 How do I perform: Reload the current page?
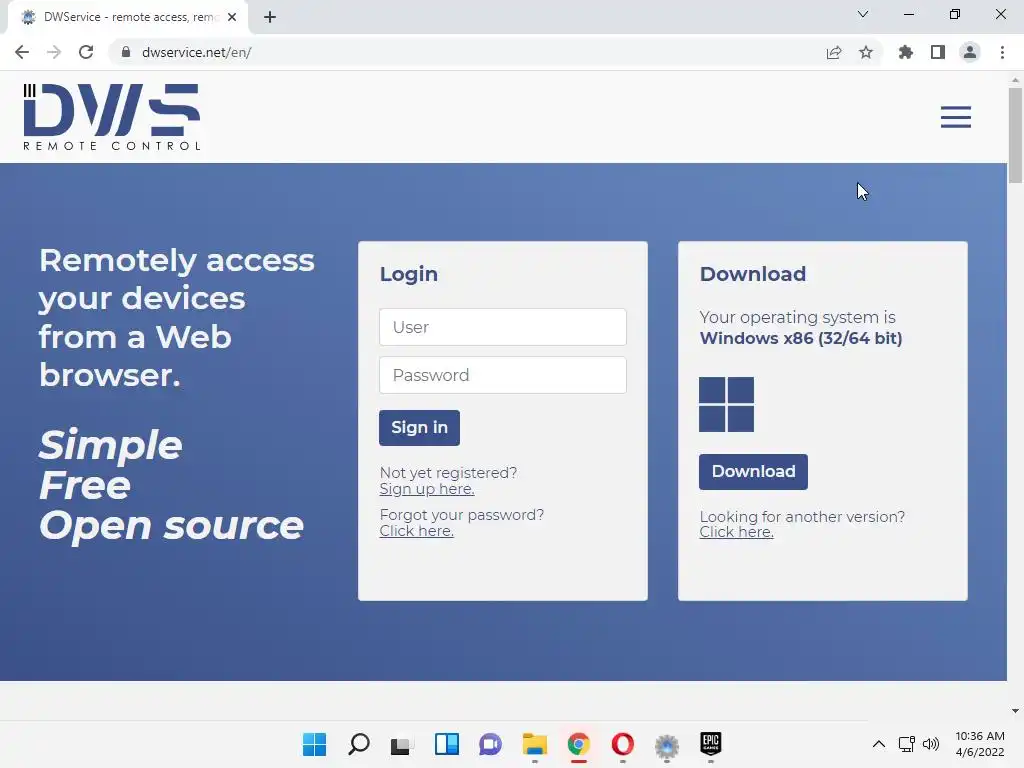86,52
